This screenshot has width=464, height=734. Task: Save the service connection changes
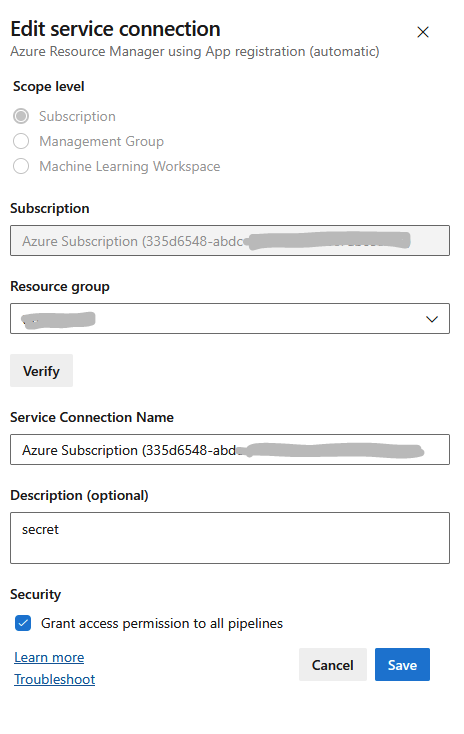click(x=402, y=665)
